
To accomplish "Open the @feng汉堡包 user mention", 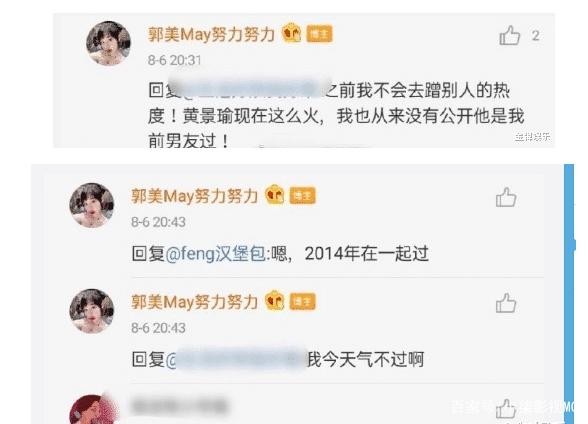I will pos(216,254).
